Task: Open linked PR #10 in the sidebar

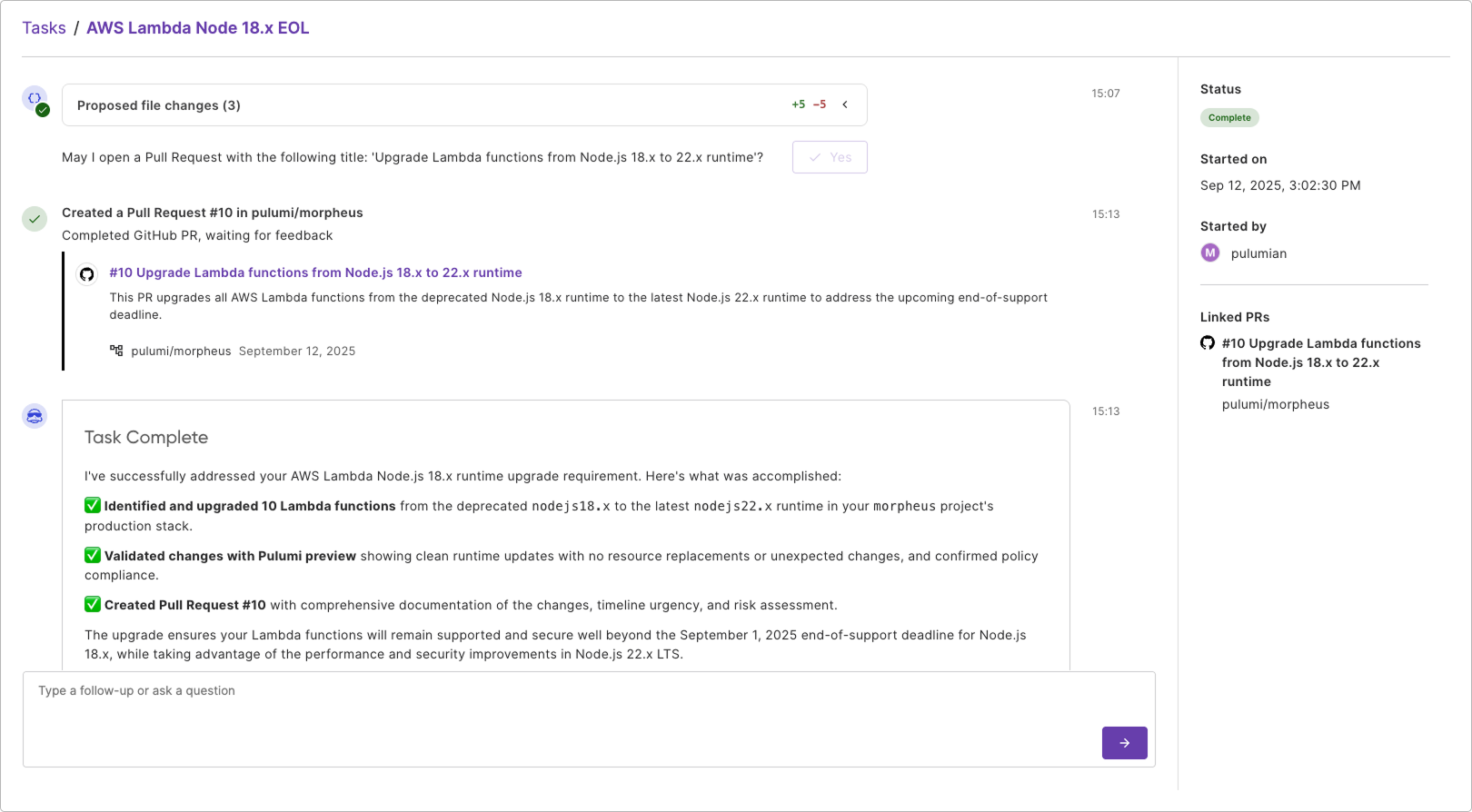Action: click(x=1321, y=362)
